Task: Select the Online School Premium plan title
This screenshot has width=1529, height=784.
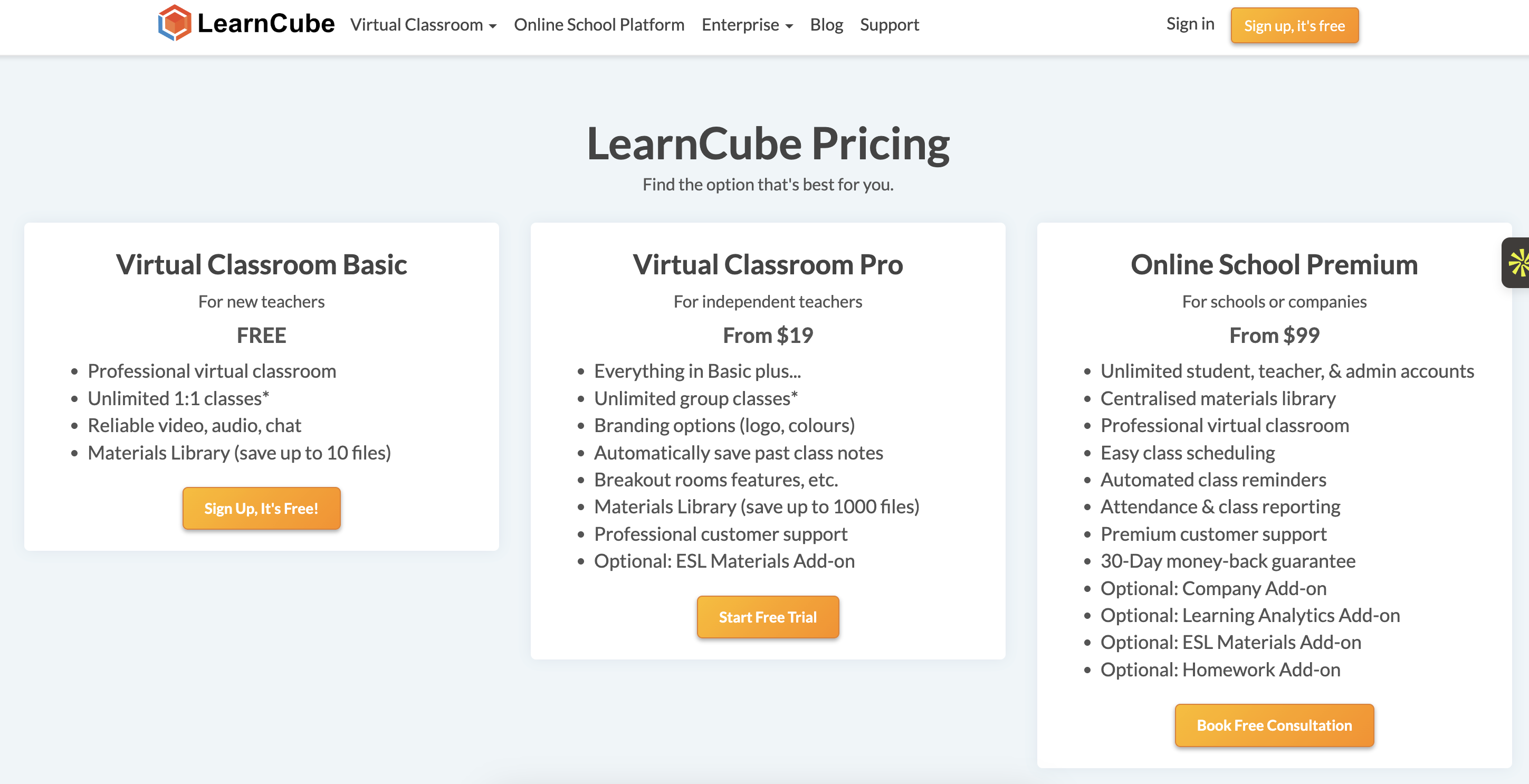Action: 1274,265
